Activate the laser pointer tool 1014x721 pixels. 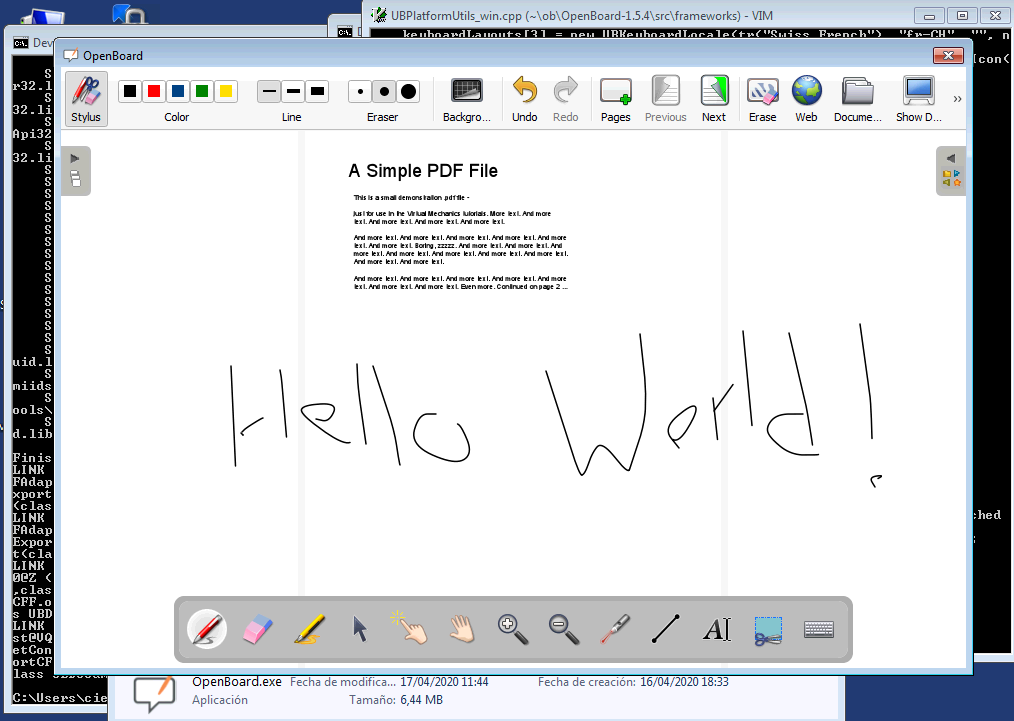[615, 629]
